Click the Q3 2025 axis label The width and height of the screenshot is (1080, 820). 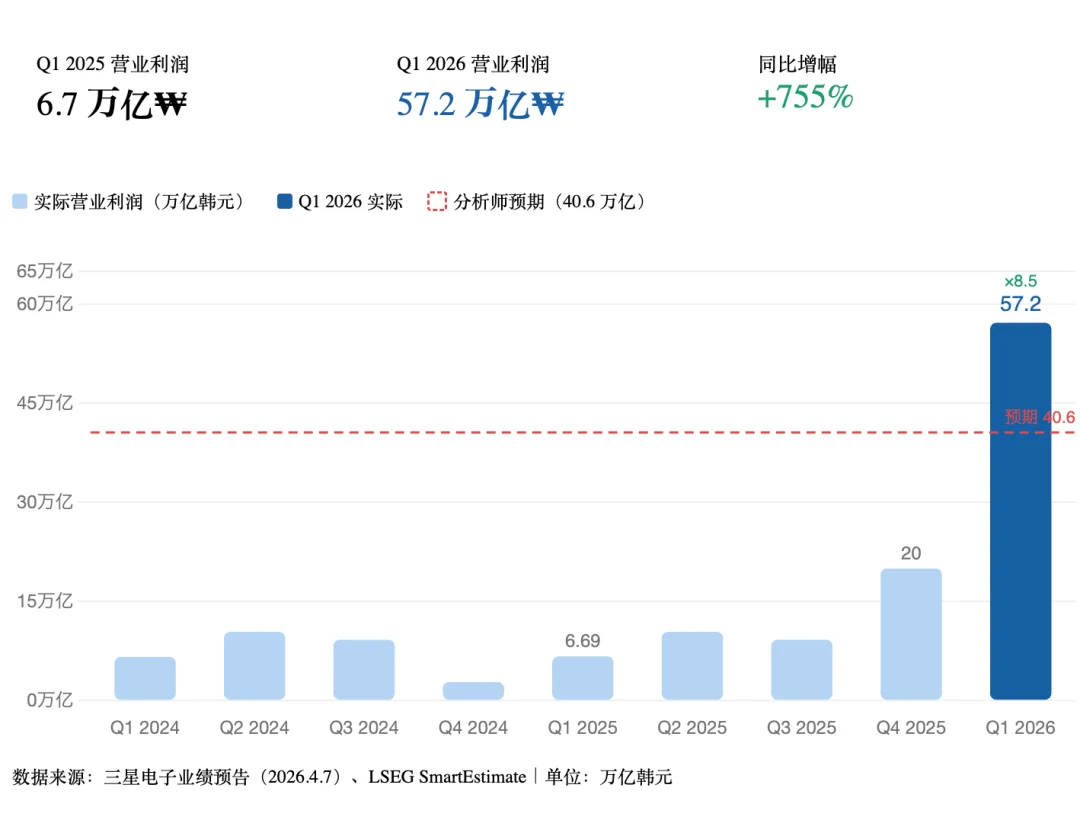click(x=800, y=727)
